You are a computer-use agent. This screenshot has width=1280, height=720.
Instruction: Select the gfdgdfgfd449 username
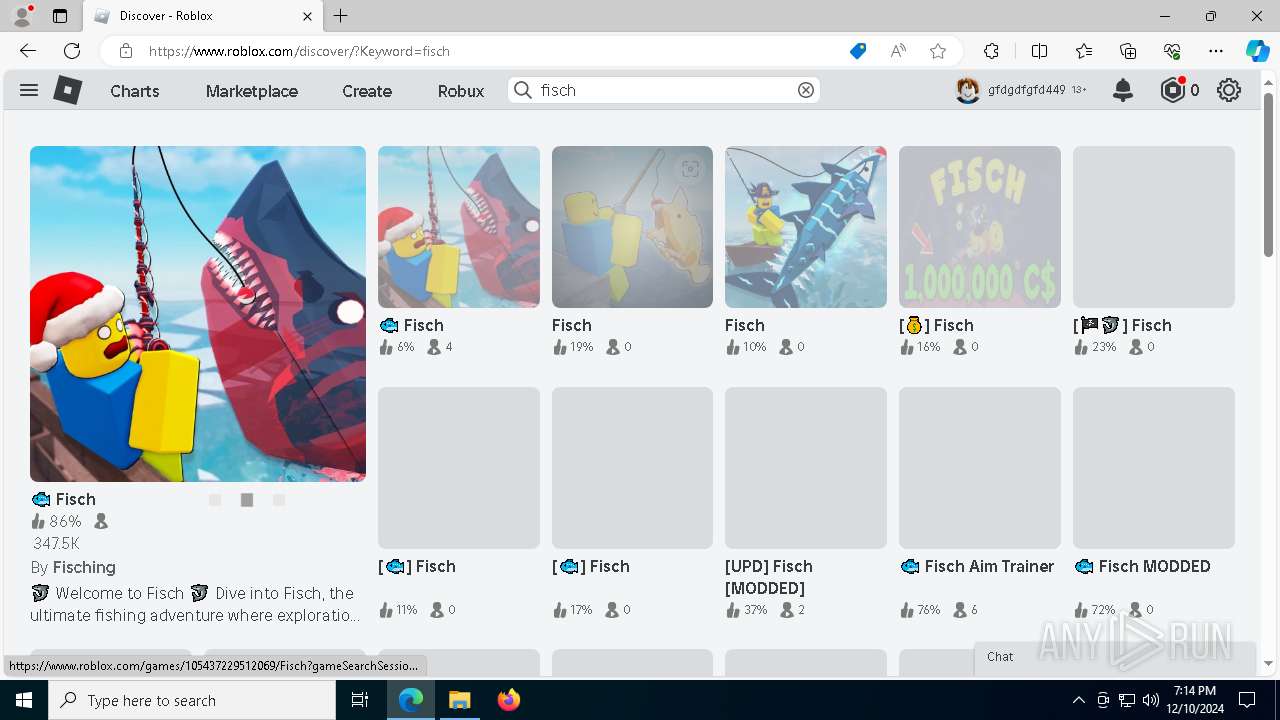[x=1026, y=90]
